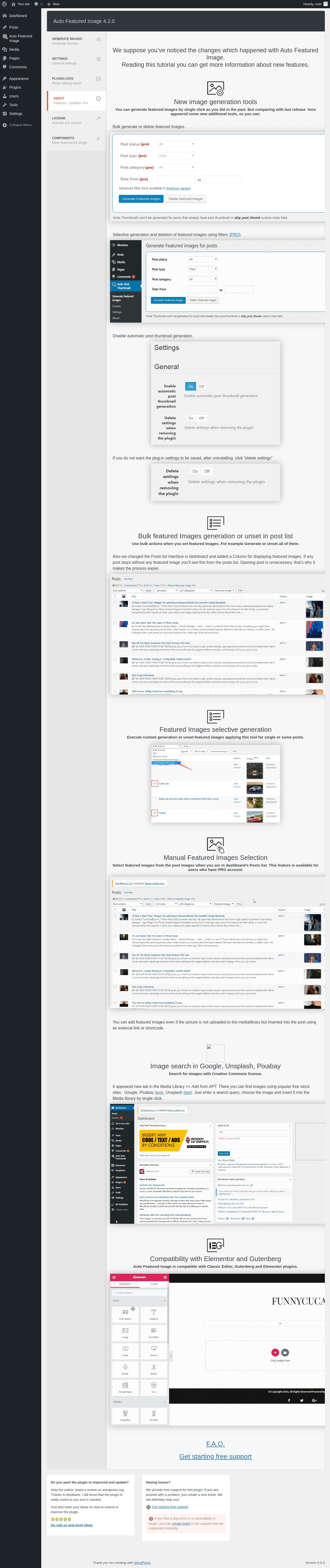
Task: Click the (pro) link after Unsplash
Action: click(x=187, y=1093)
